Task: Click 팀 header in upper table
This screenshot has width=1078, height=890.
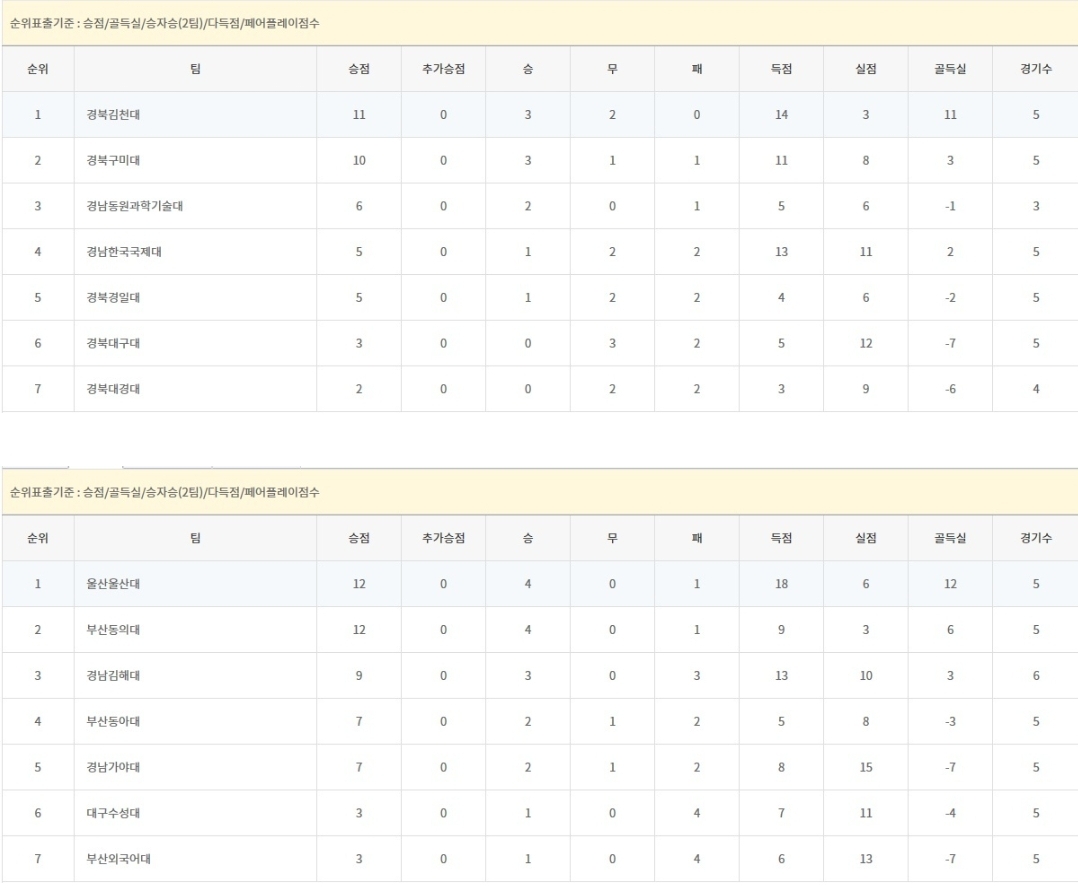Action: click(195, 69)
